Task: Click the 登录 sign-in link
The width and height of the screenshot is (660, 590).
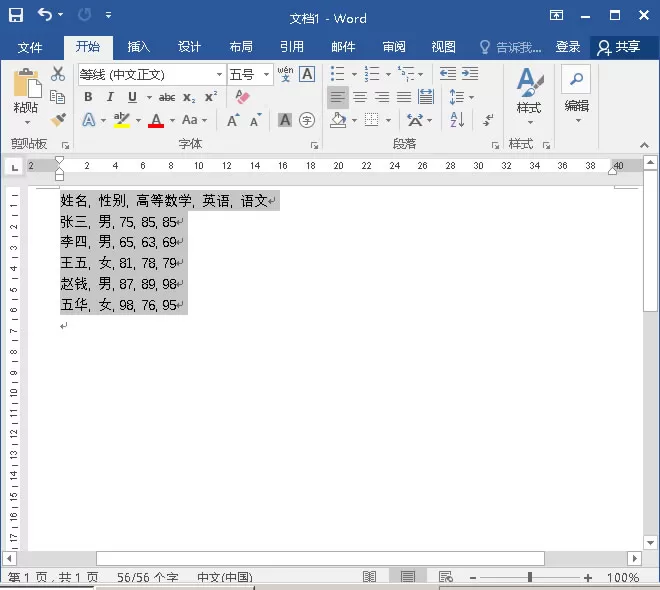Action: (568, 47)
